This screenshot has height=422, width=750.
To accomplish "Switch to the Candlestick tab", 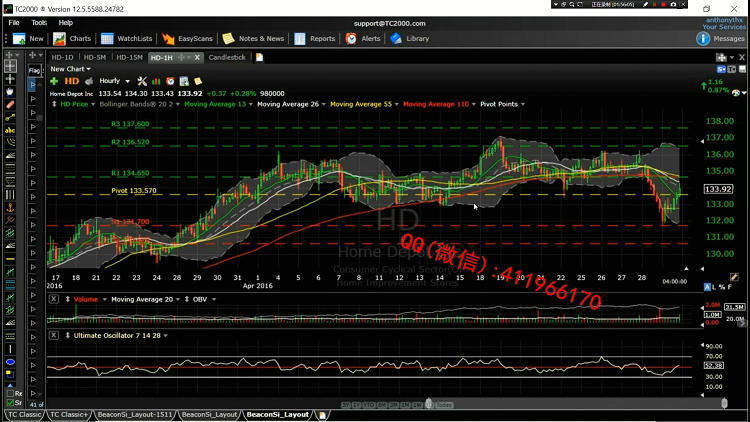I will [x=227, y=57].
